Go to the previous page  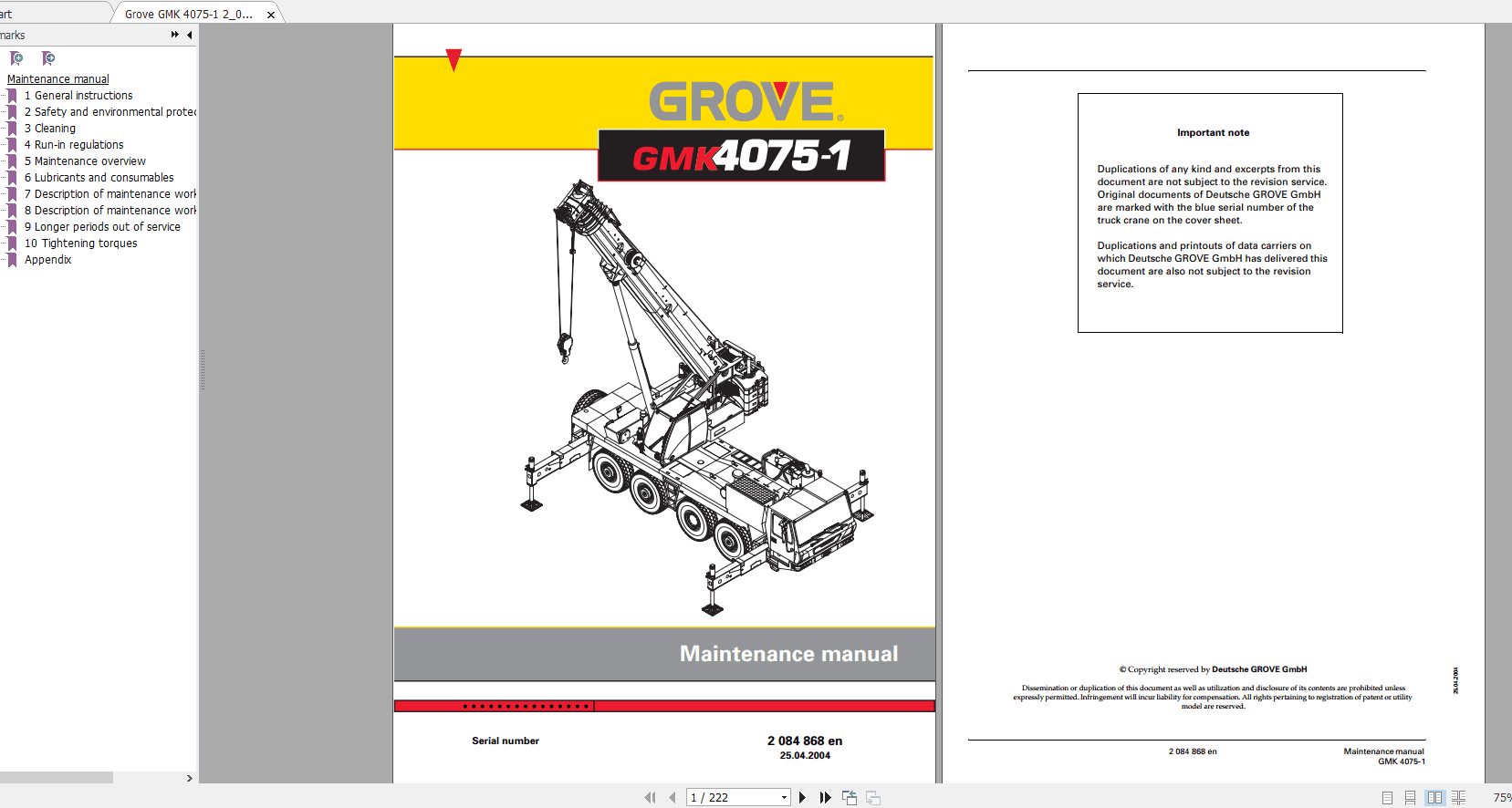tap(673, 797)
